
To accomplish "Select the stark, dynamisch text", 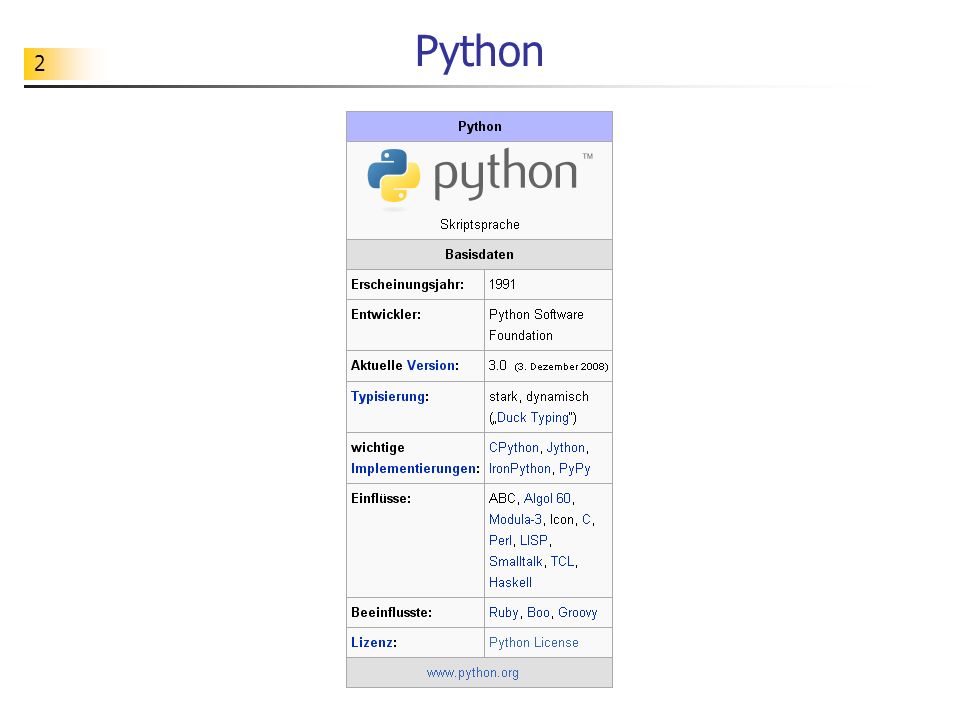I will click(539, 397).
